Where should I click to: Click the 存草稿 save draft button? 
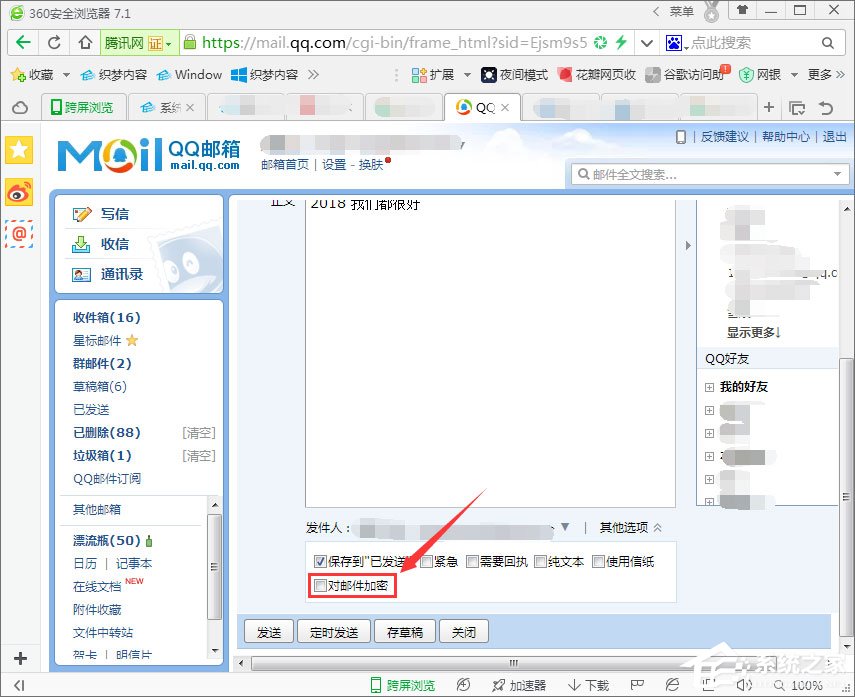(x=404, y=631)
